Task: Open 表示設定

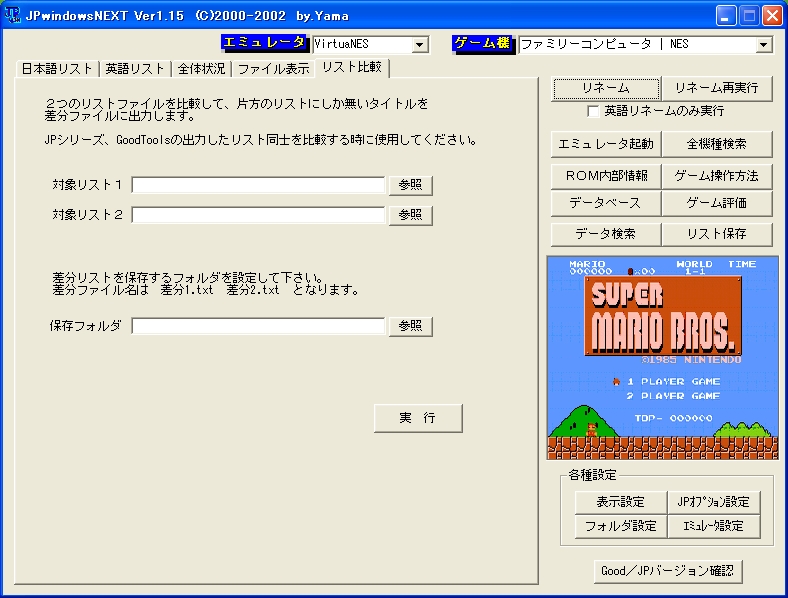Action: click(621, 502)
